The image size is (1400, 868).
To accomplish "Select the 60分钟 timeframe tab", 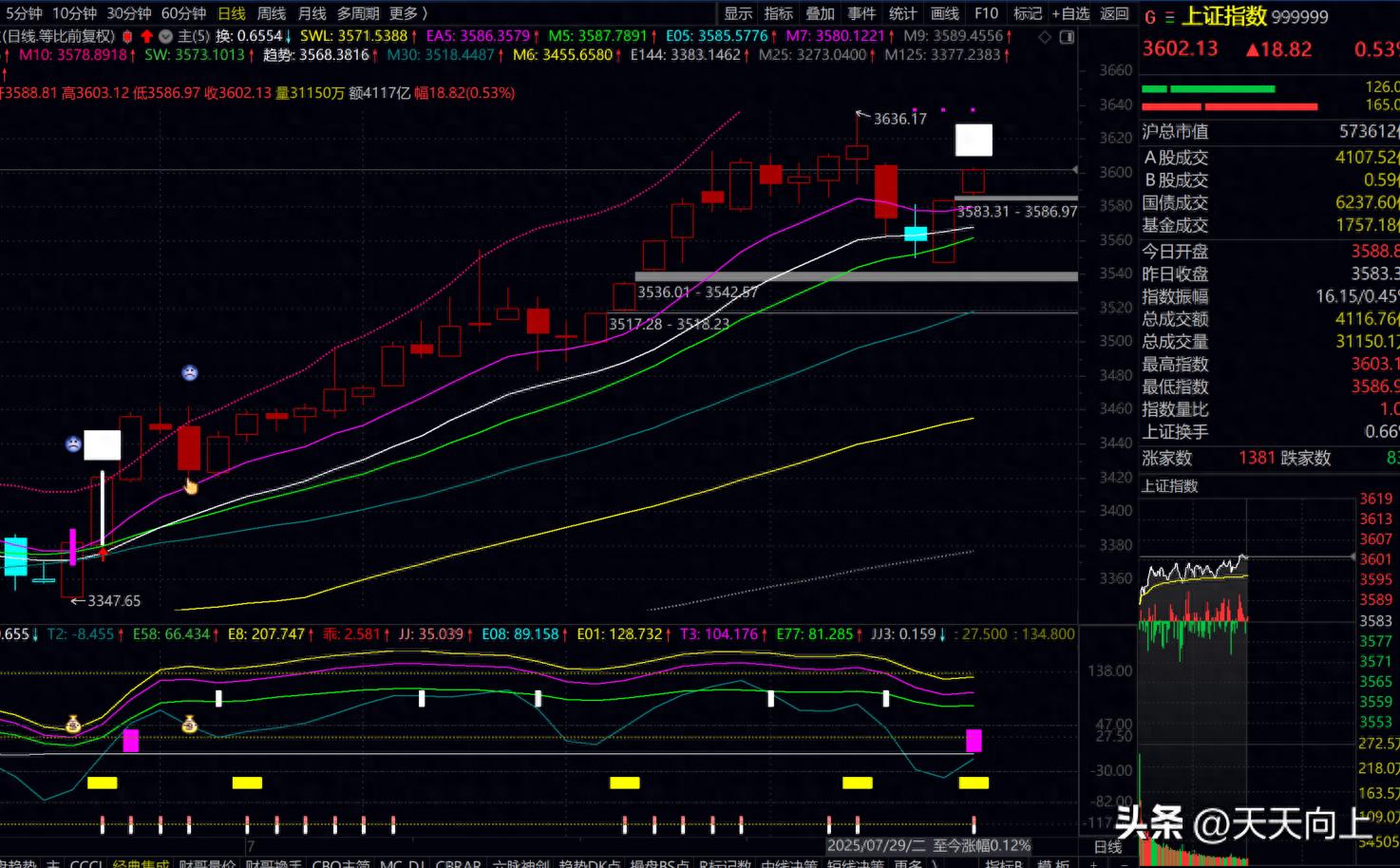I will pyautogui.click(x=183, y=13).
